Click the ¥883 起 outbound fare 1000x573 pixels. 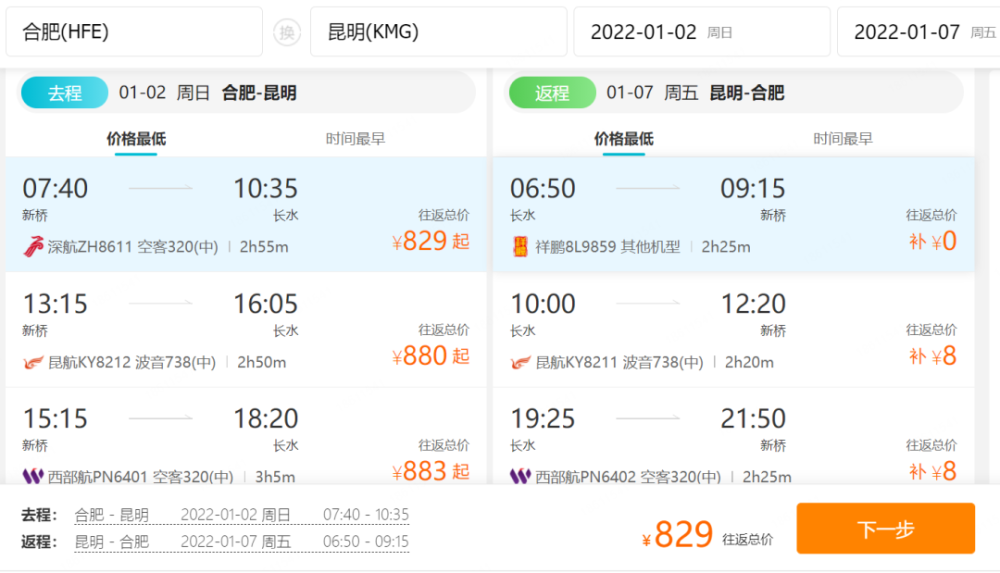(x=430, y=471)
